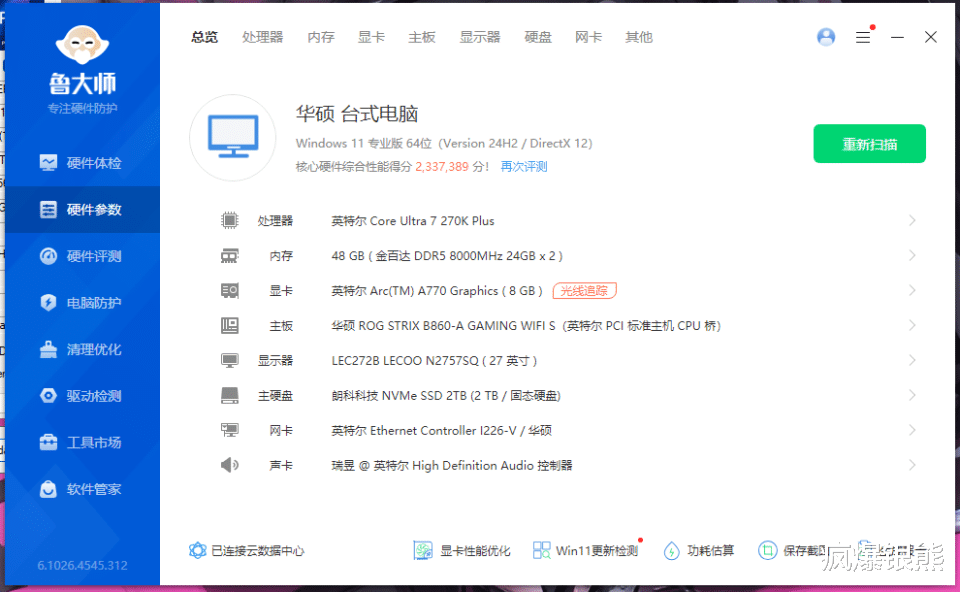Click the sound card speaker icon
960x592 pixels.
230,465
